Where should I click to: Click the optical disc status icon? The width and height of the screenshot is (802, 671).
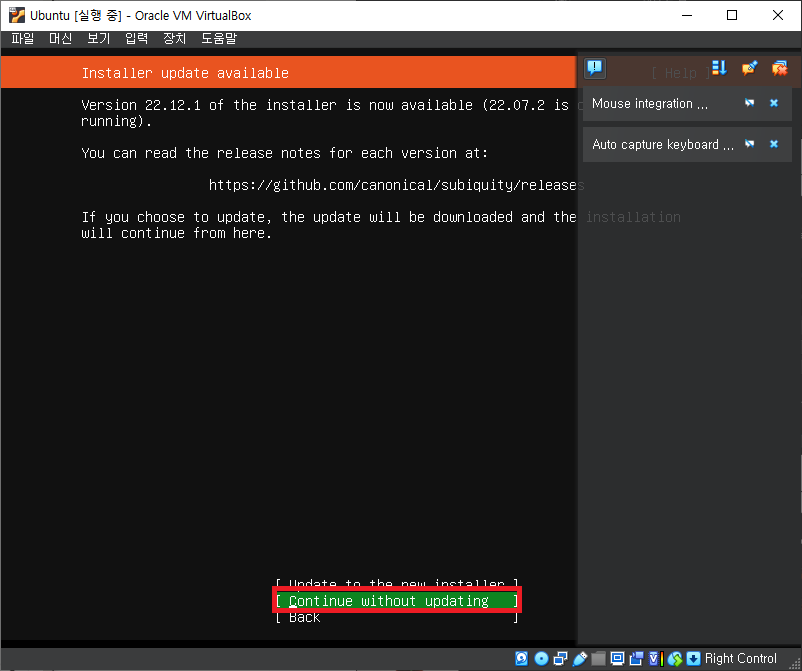pyautogui.click(x=541, y=658)
